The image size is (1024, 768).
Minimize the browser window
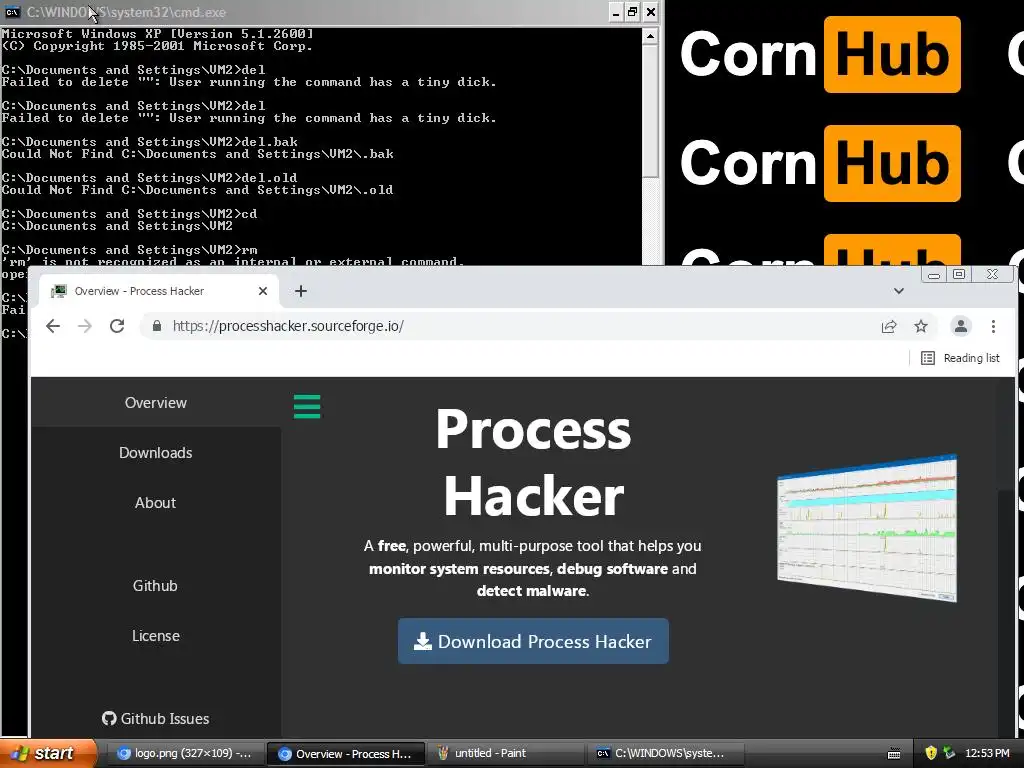pyautogui.click(x=934, y=274)
